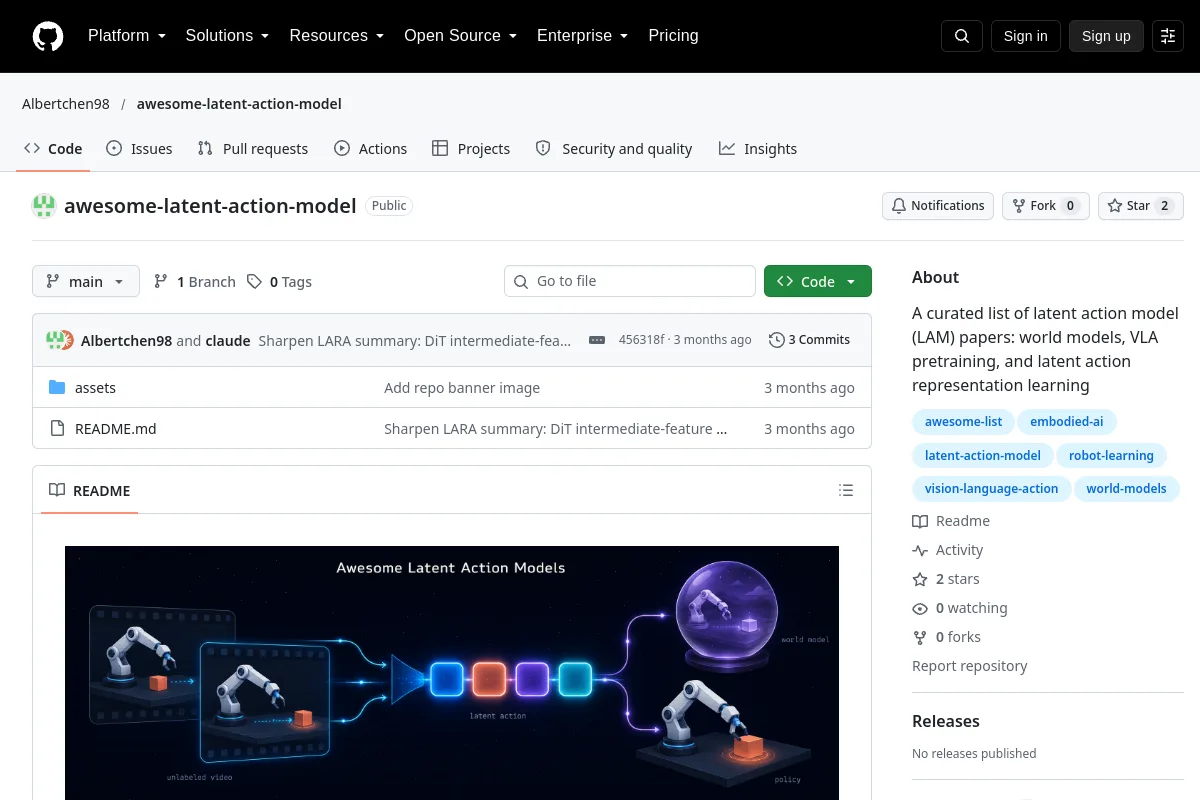Open the search magnifier button
Screen dimensions: 1200x800
962,36
